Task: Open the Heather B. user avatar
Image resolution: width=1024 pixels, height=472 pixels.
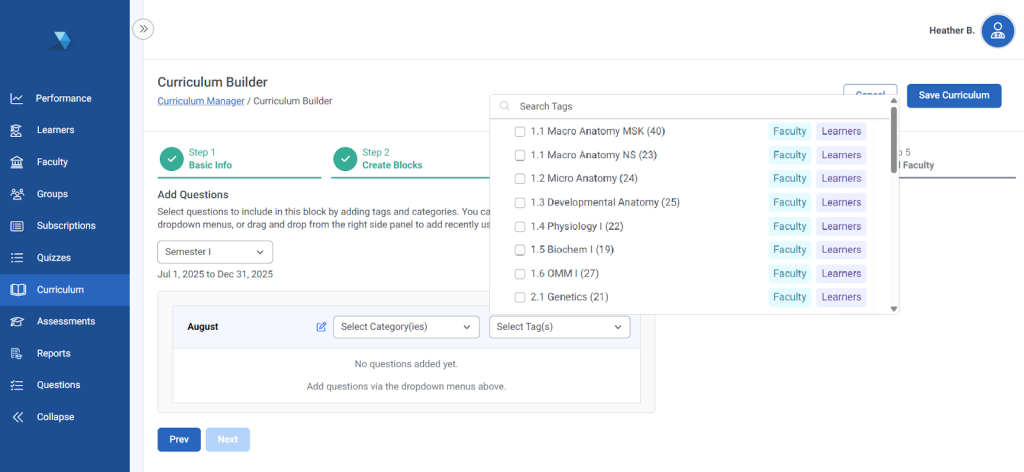Action: click(997, 31)
